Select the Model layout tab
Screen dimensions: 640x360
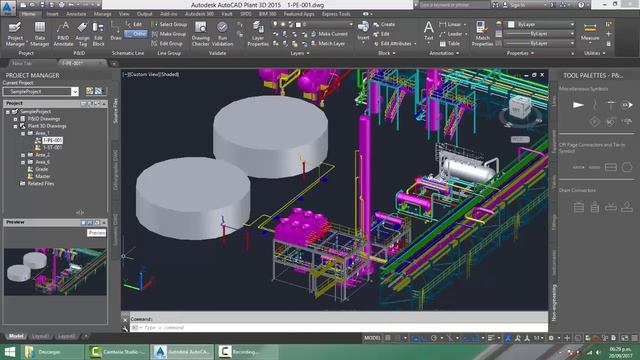click(x=16, y=336)
